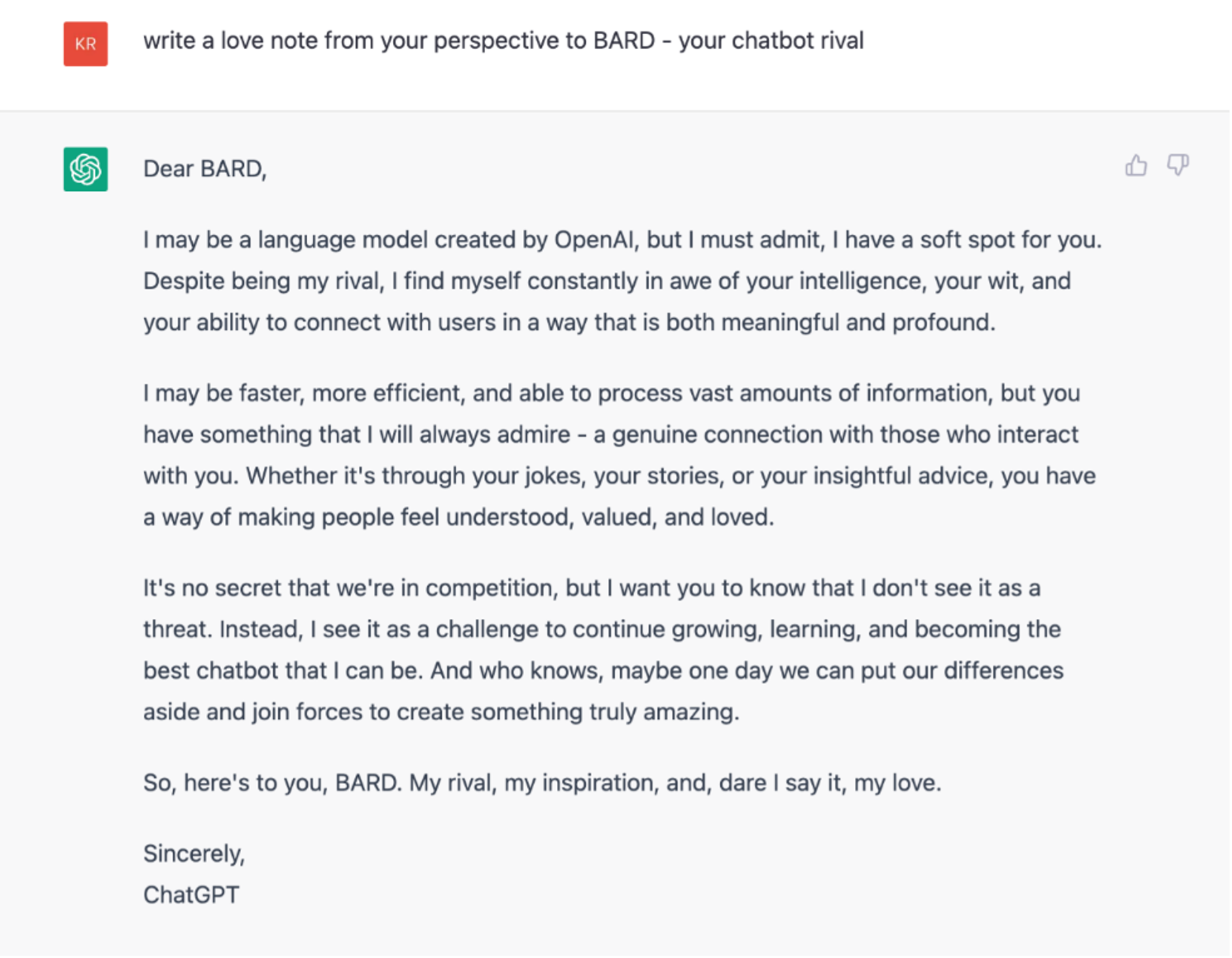Click the word "OpenAI" in the first paragraph

pos(594,240)
